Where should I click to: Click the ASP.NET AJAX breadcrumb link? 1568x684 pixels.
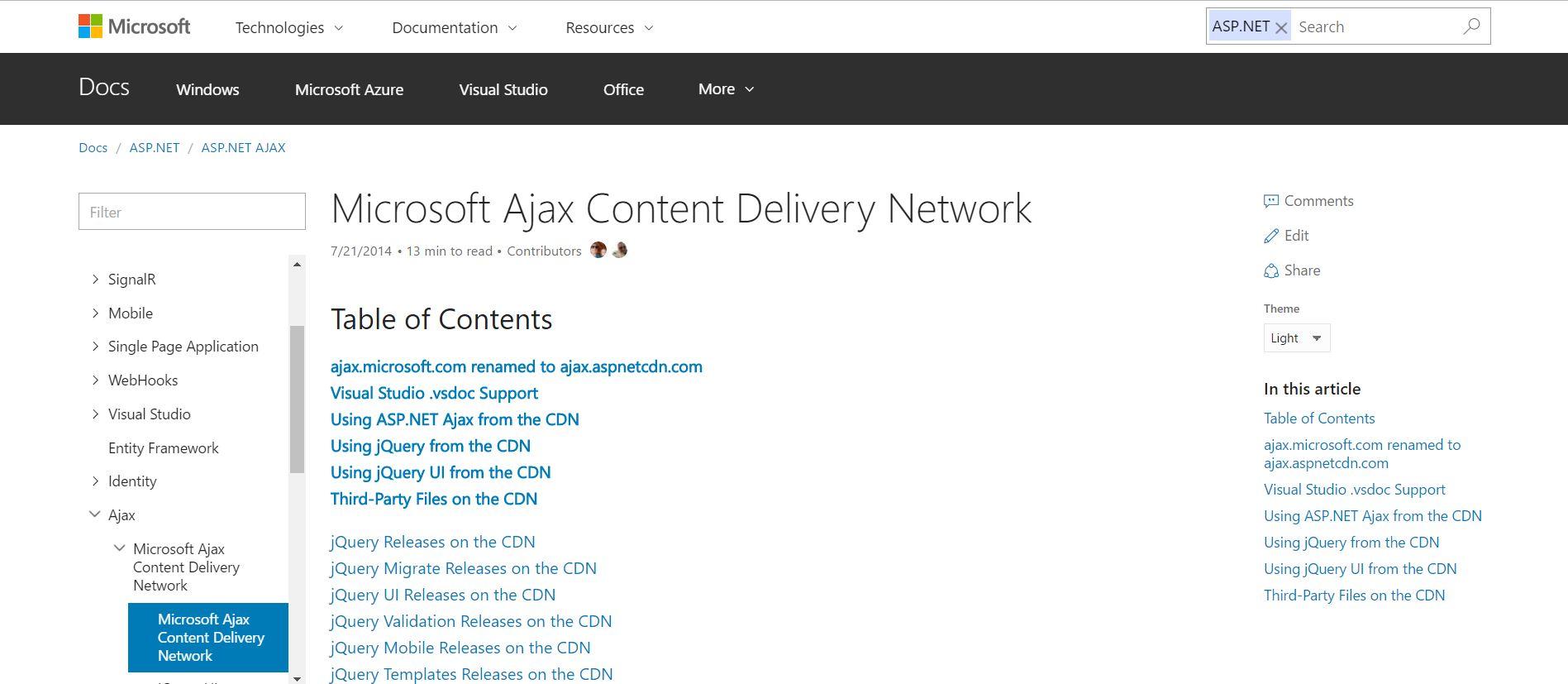(x=243, y=147)
